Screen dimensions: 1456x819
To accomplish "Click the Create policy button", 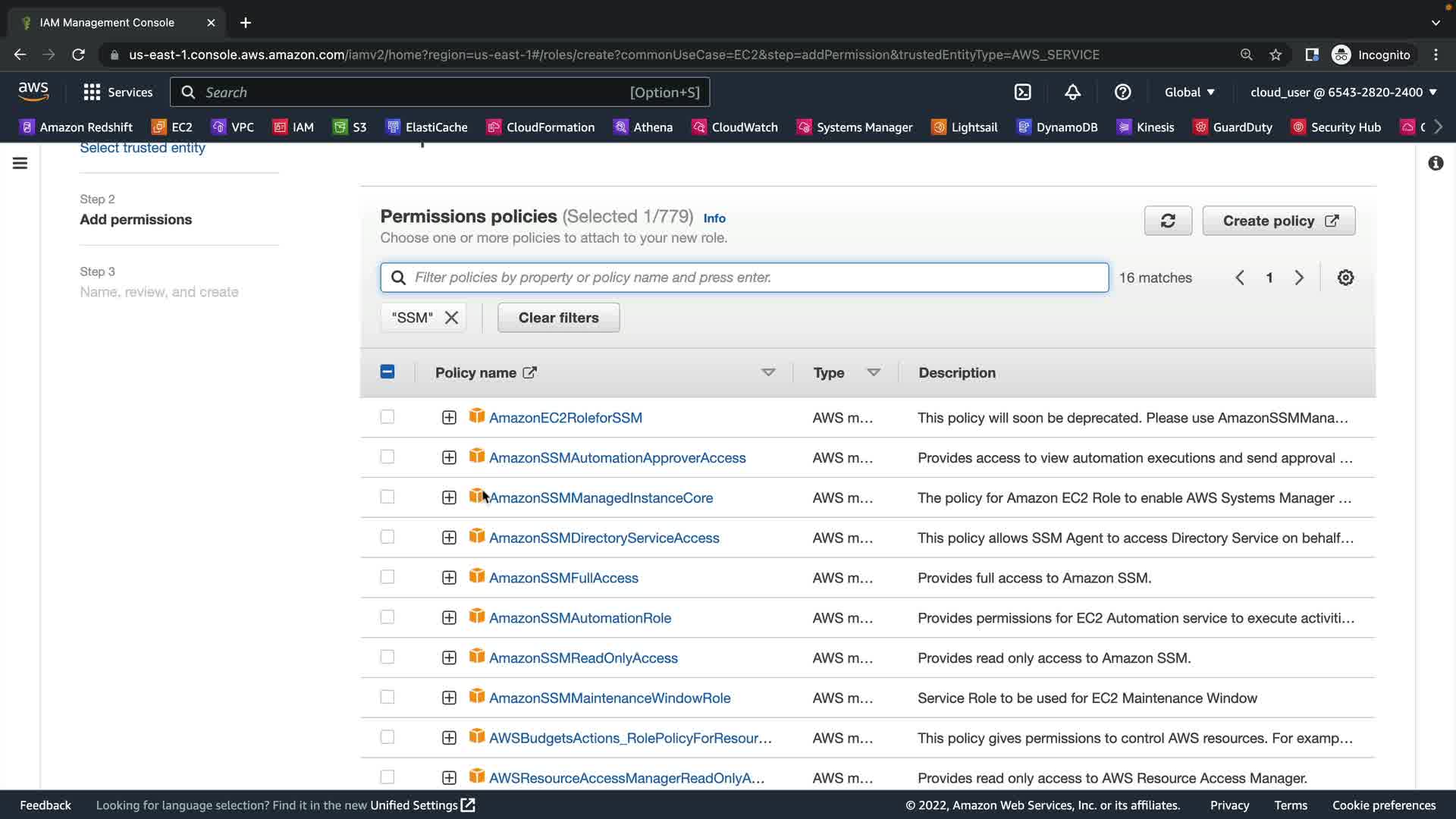I will [1279, 221].
